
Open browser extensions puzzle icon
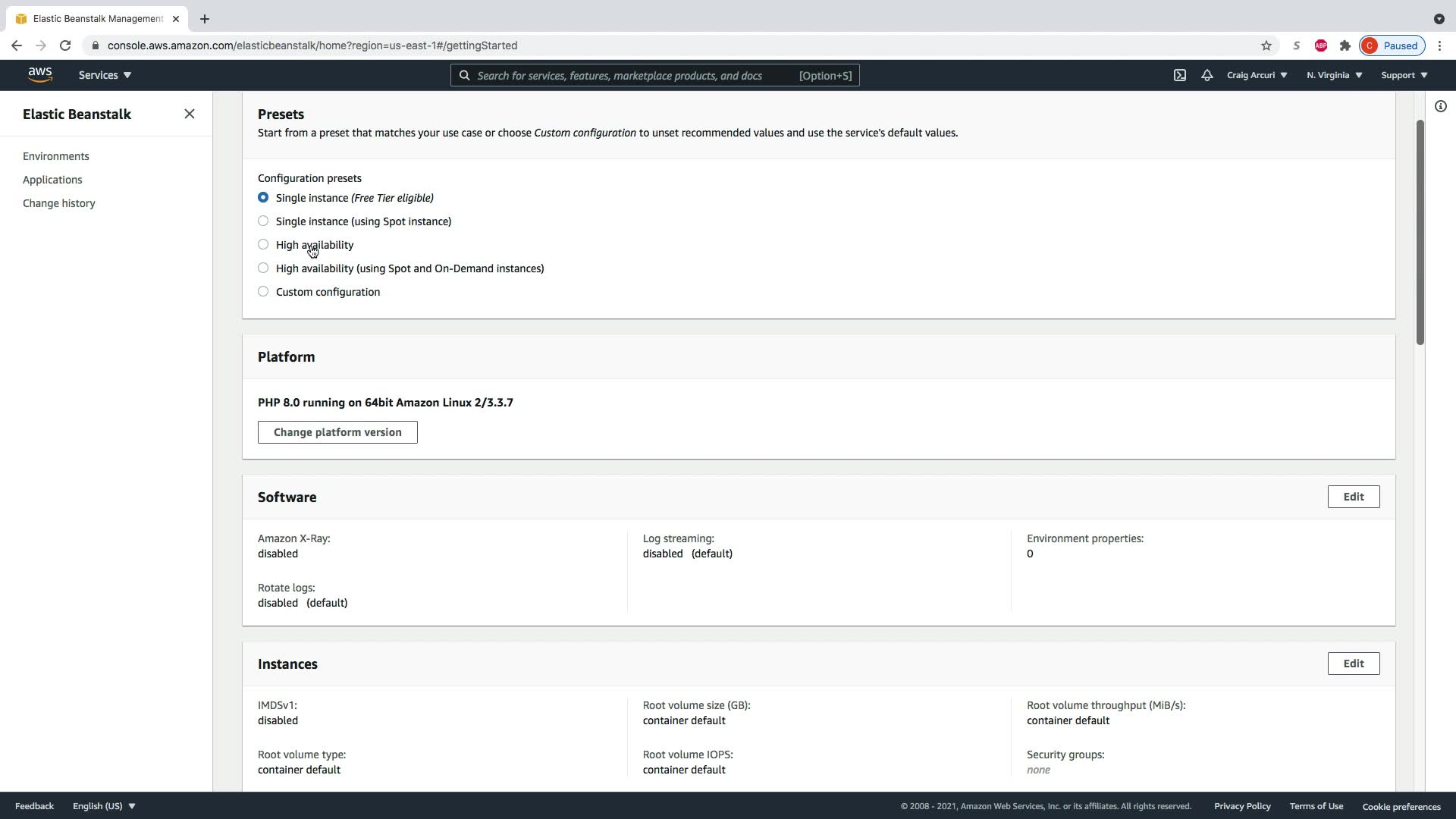point(1345,45)
